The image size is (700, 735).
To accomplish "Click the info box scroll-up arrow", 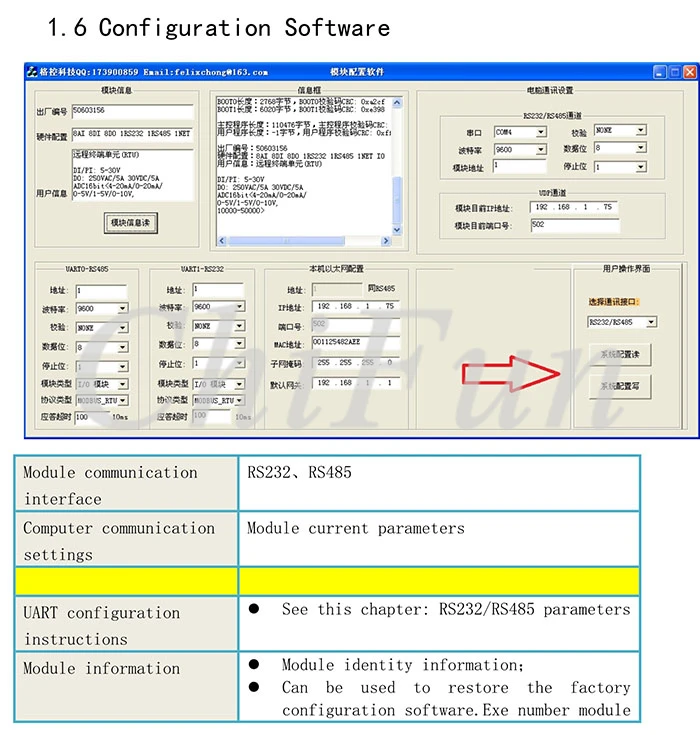I will (397, 103).
